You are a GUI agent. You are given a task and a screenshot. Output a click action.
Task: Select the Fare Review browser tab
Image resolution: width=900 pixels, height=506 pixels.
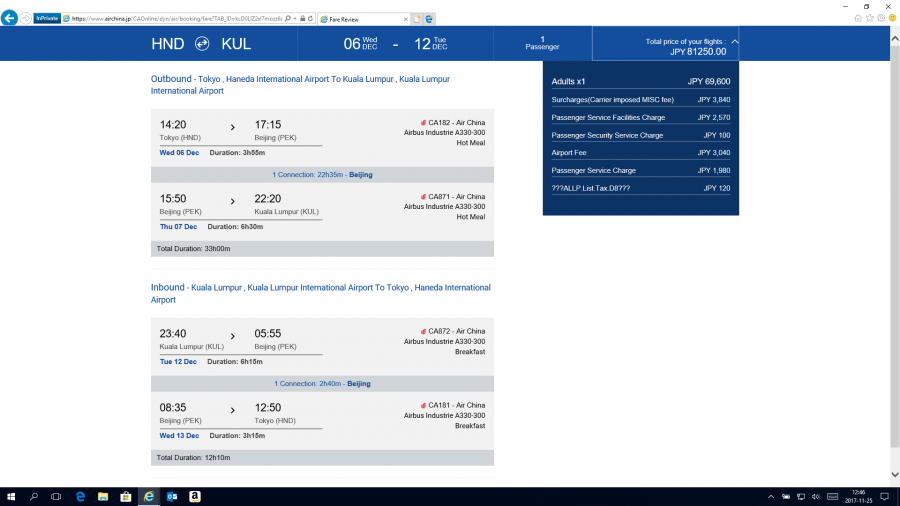[x=360, y=18]
